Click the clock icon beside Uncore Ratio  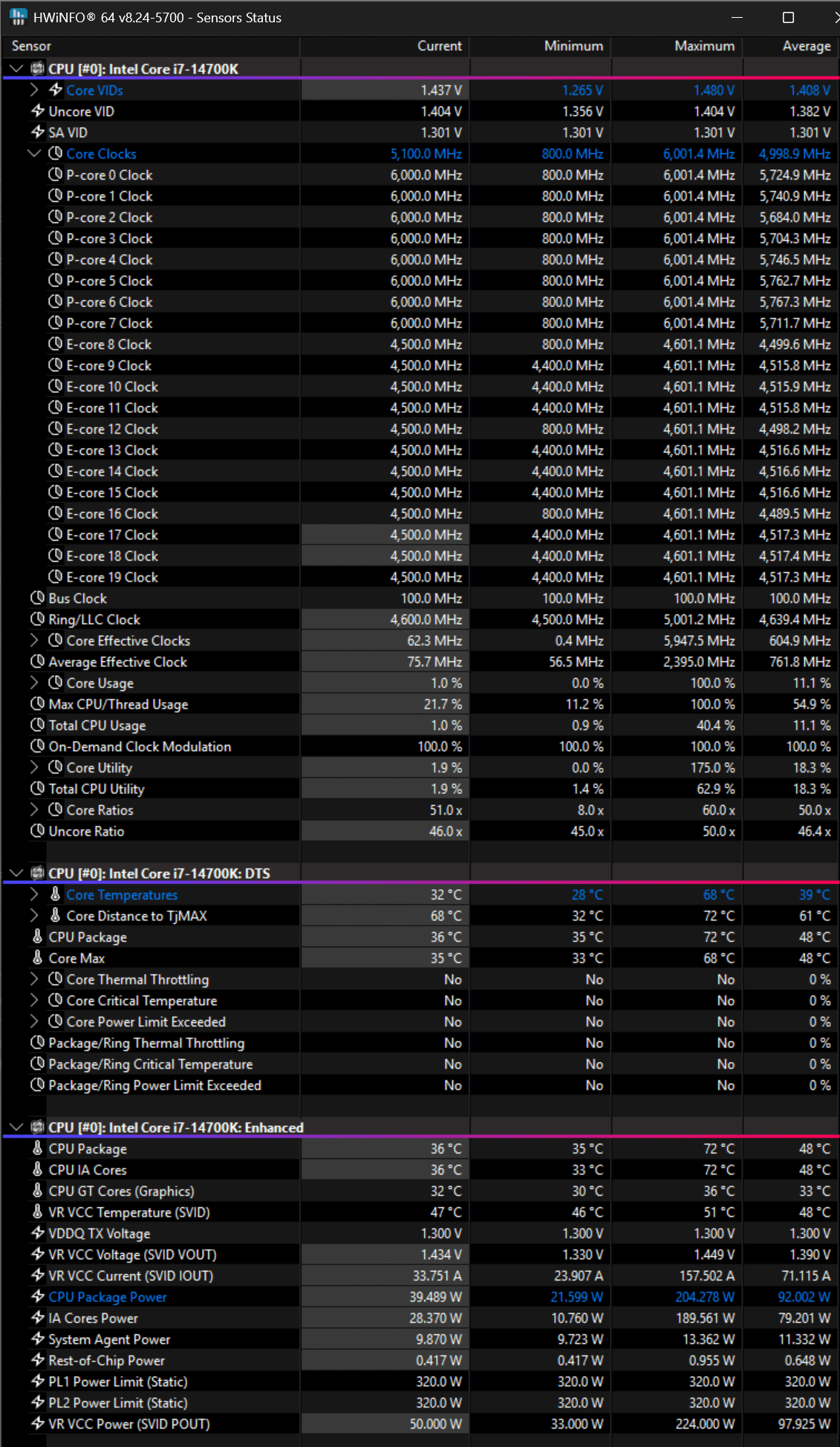[38, 830]
